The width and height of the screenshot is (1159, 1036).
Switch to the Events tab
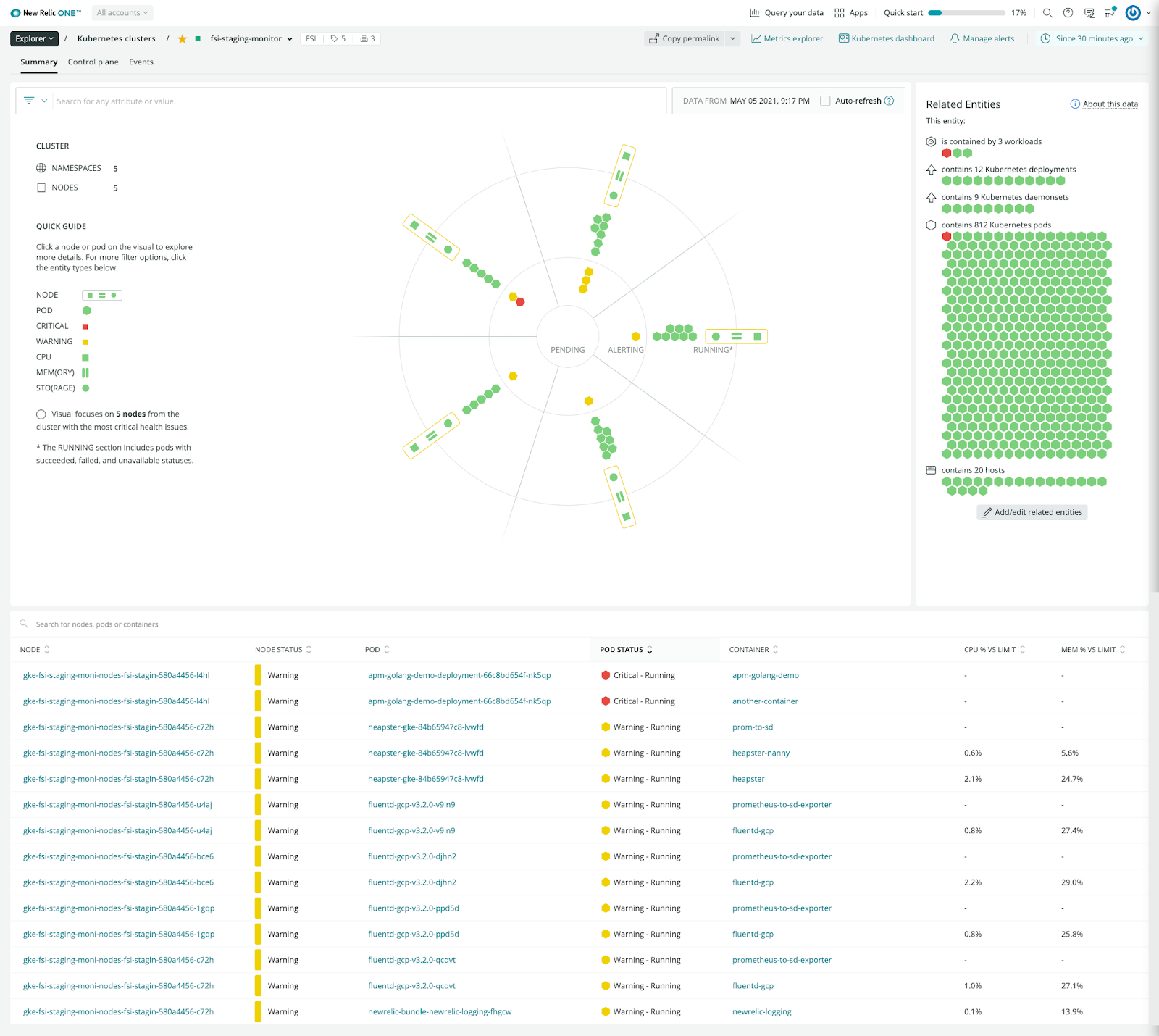141,62
